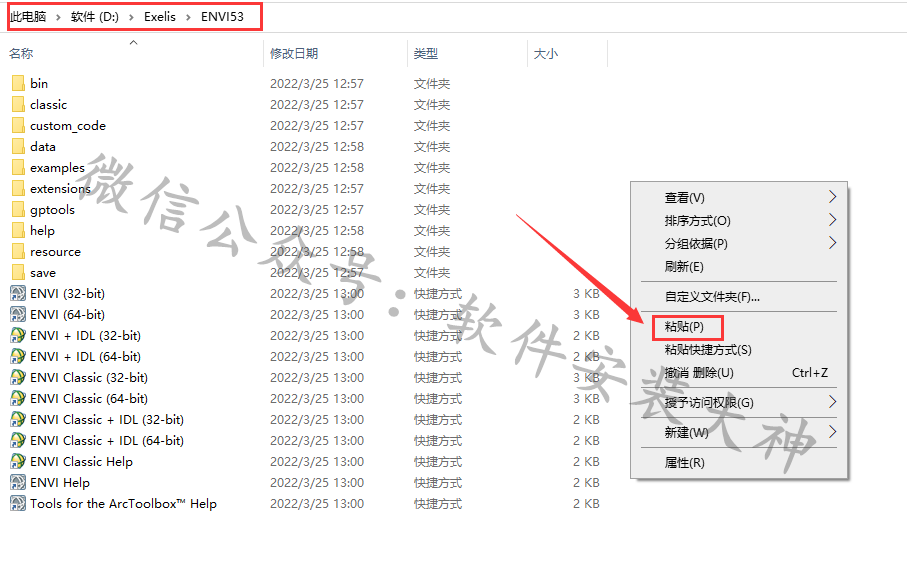
Task: Sort by 修改日期 column header
Action: [x=294, y=54]
